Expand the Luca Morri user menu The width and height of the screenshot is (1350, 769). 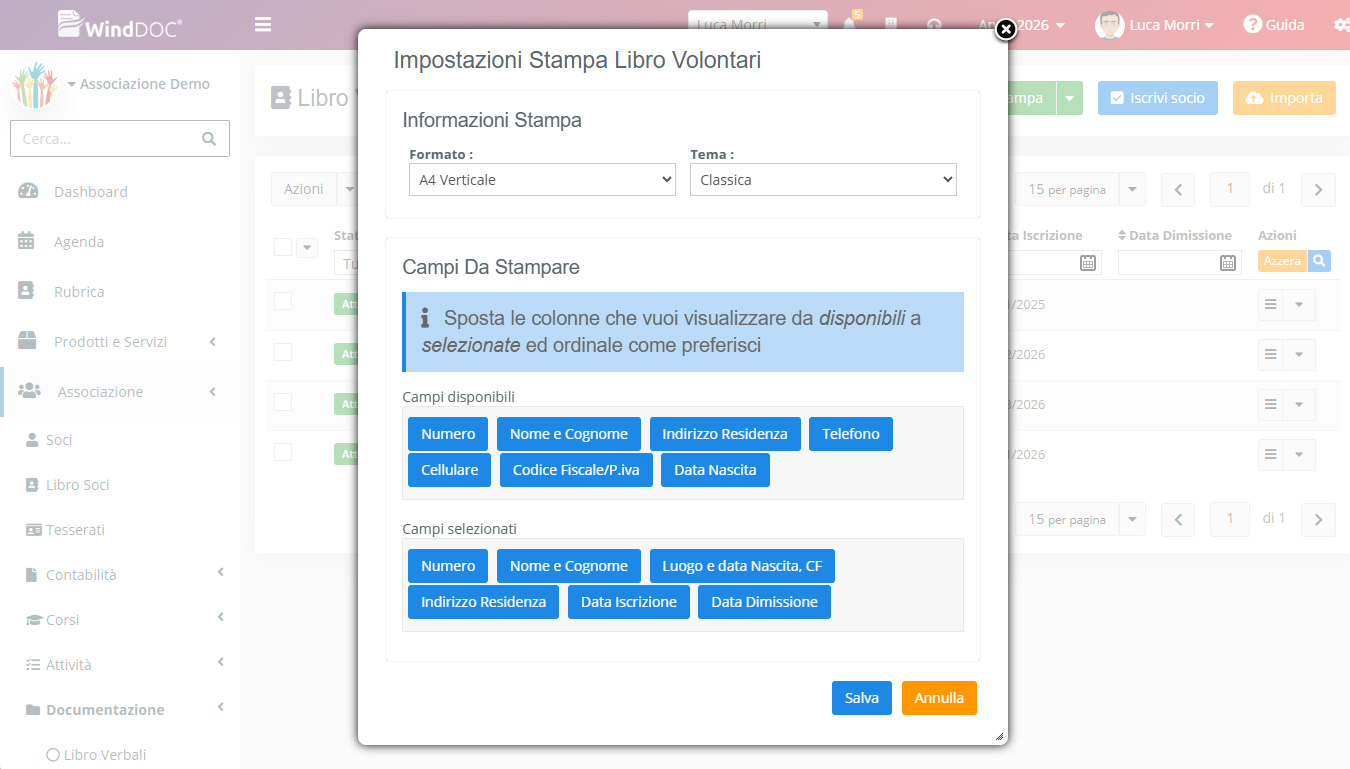(1155, 25)
